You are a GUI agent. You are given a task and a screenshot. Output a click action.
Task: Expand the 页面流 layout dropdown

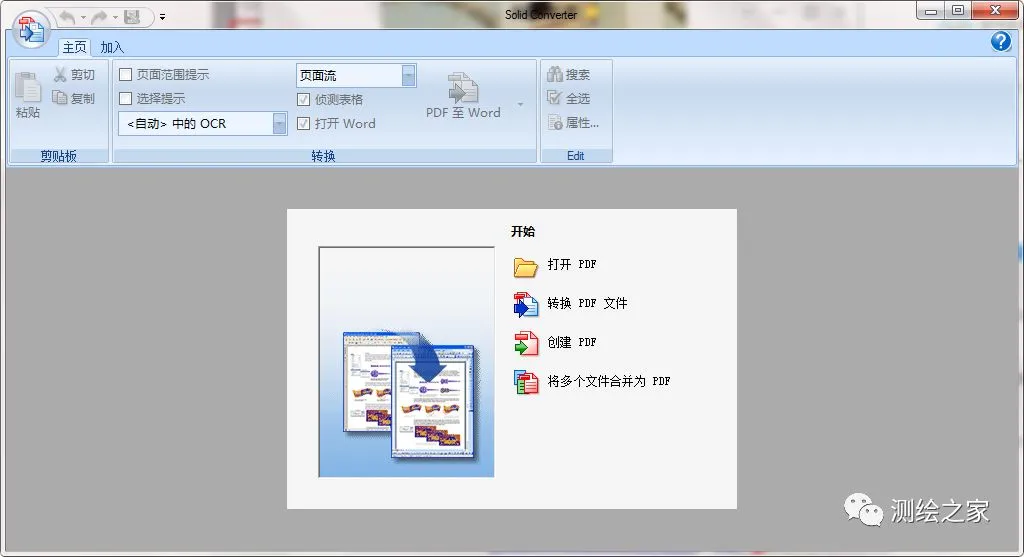[409, 75]
